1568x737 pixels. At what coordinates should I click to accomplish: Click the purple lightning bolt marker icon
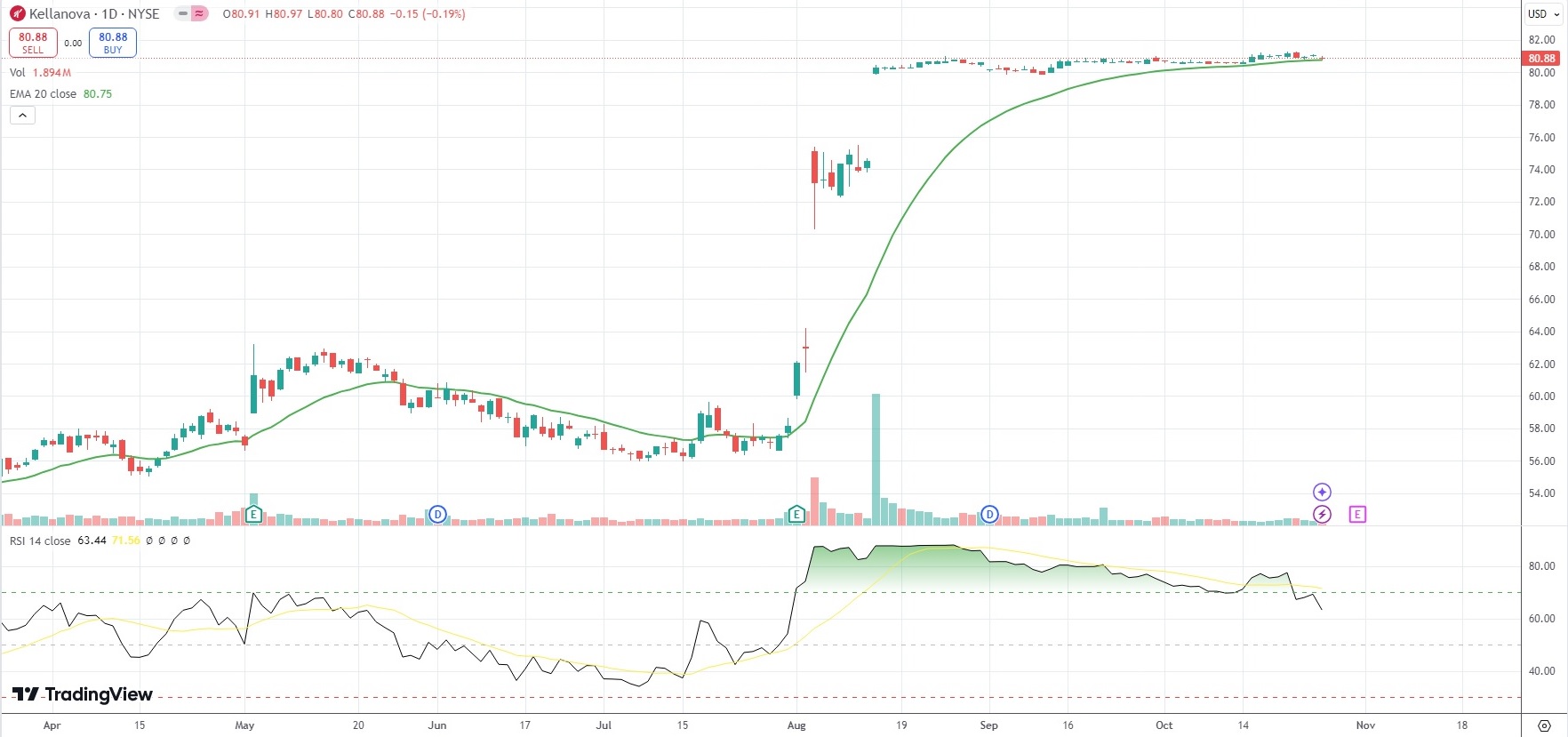click(x=1322, y=514)
